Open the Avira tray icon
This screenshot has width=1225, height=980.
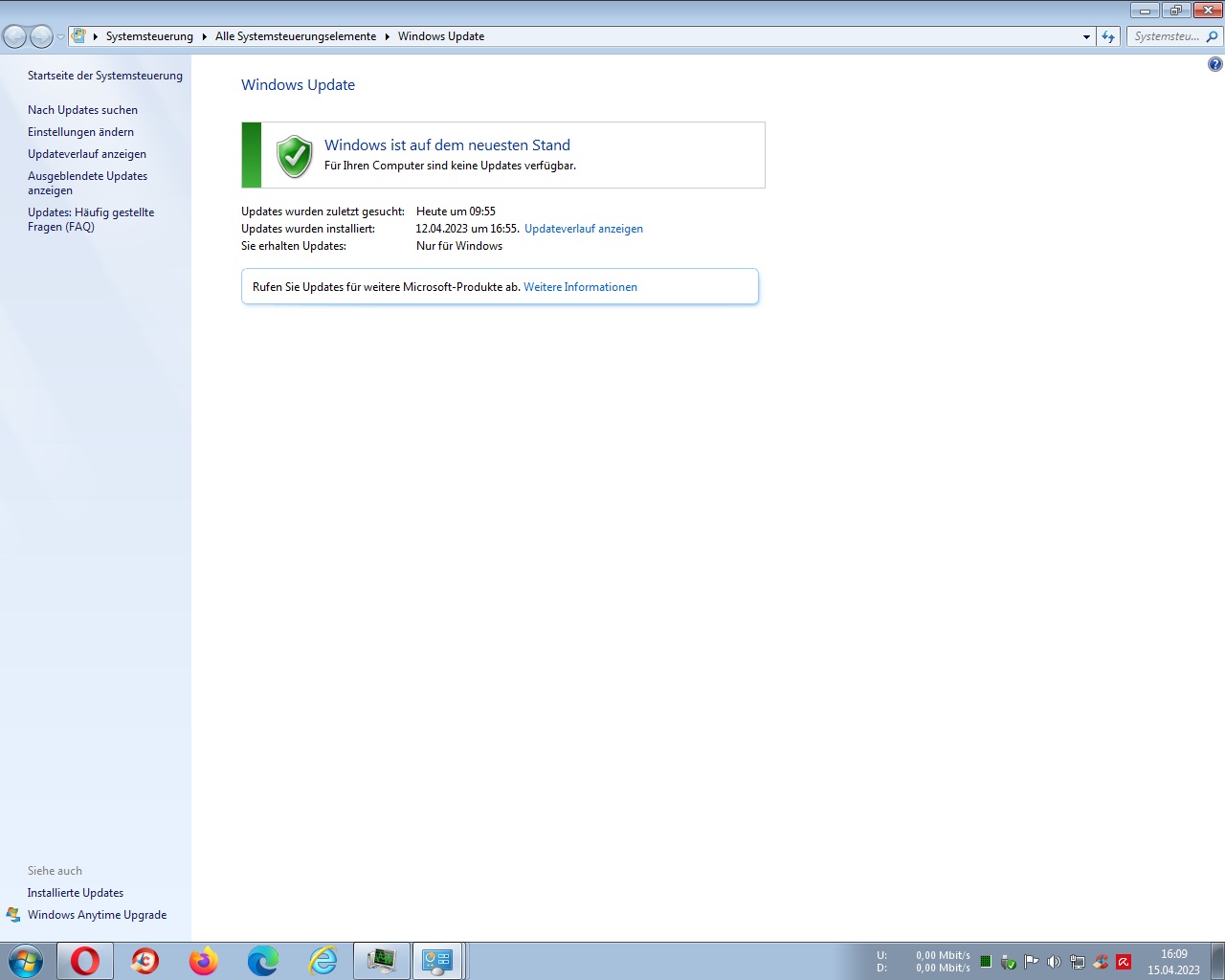(1124, 962)
